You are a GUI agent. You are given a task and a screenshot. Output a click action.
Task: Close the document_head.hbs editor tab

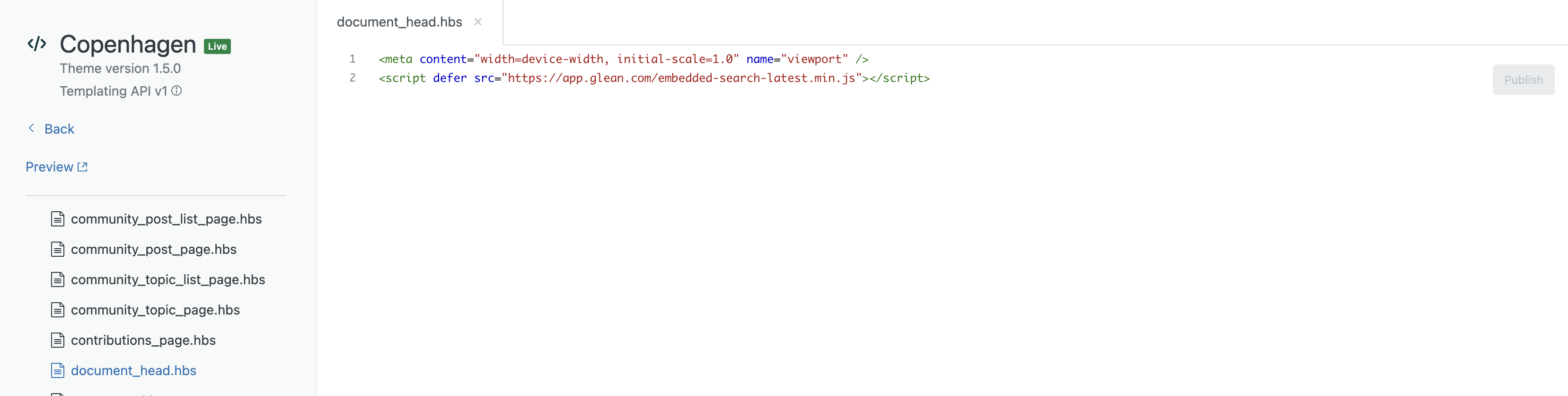(x=478, y=22)
